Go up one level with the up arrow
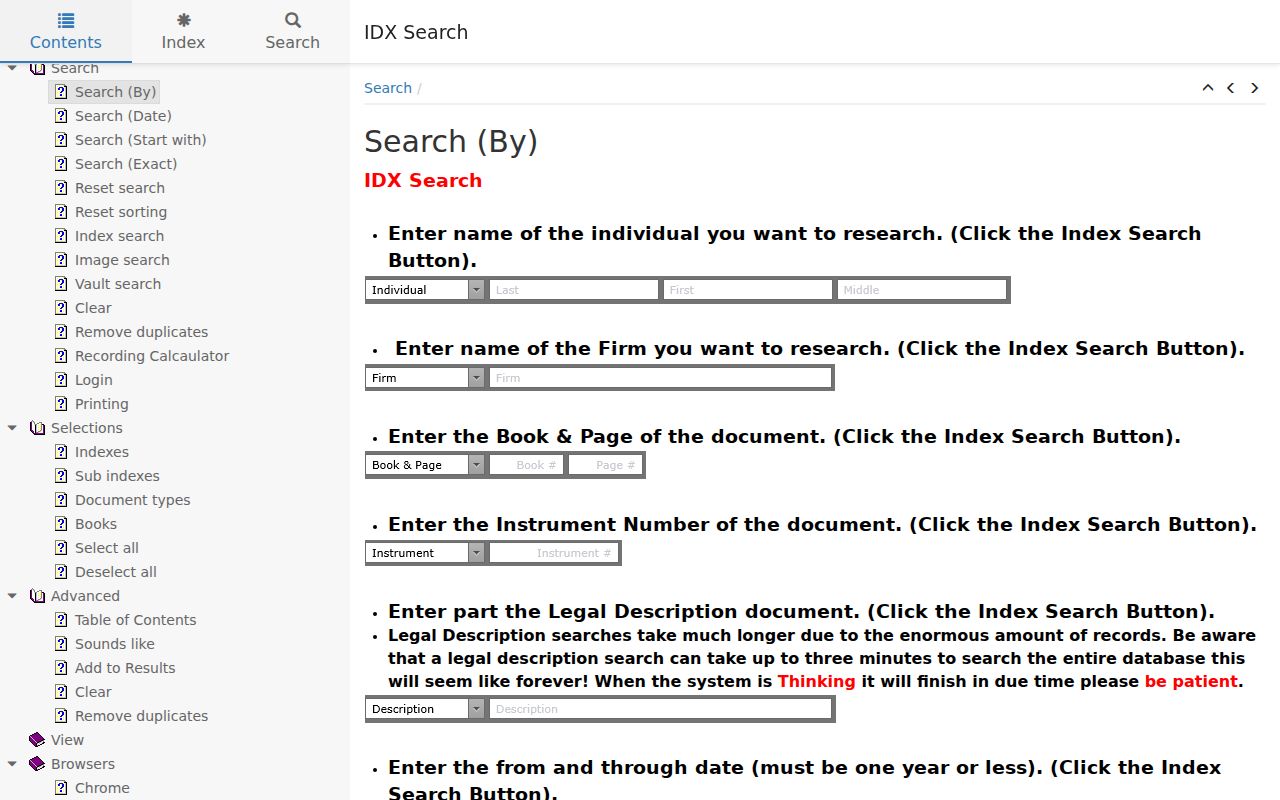Image resolution: width=1280 pixels, height=800 pixels. point(1208,88)
